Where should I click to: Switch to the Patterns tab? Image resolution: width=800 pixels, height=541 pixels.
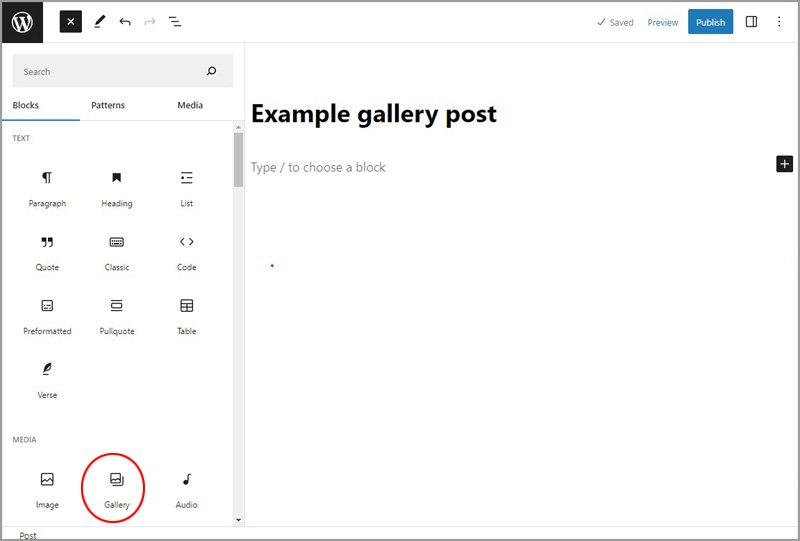tap(108, 105)
